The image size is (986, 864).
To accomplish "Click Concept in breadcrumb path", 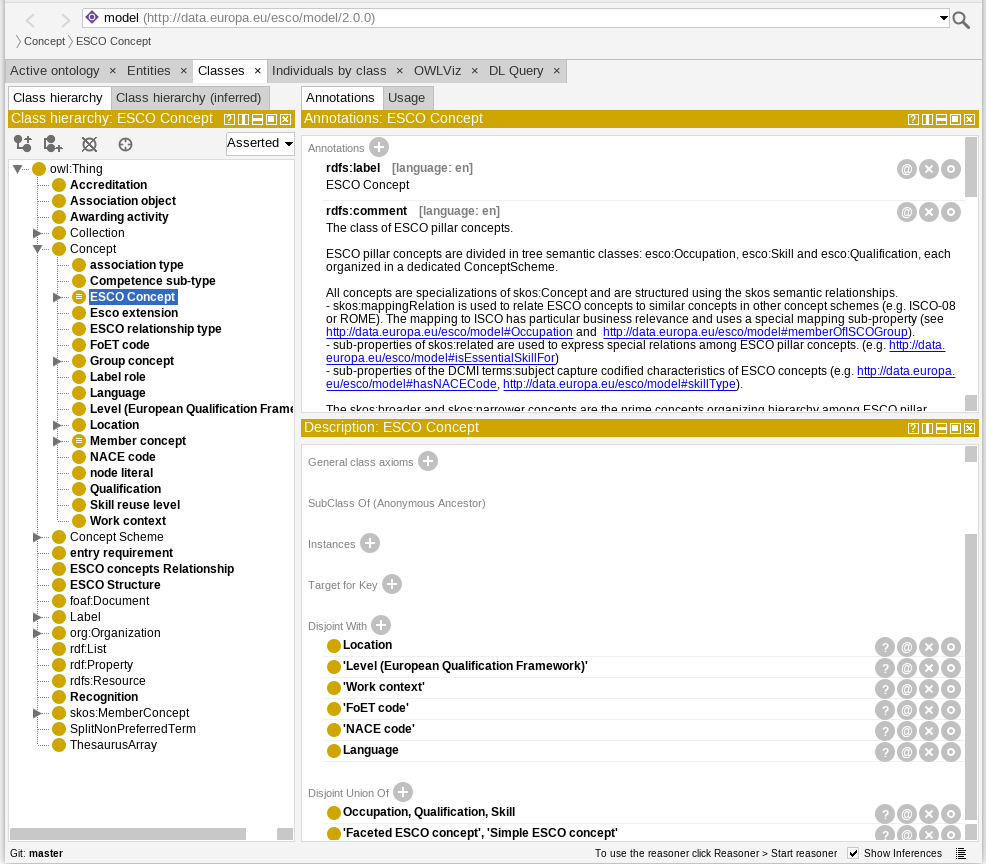I will 44,42.
